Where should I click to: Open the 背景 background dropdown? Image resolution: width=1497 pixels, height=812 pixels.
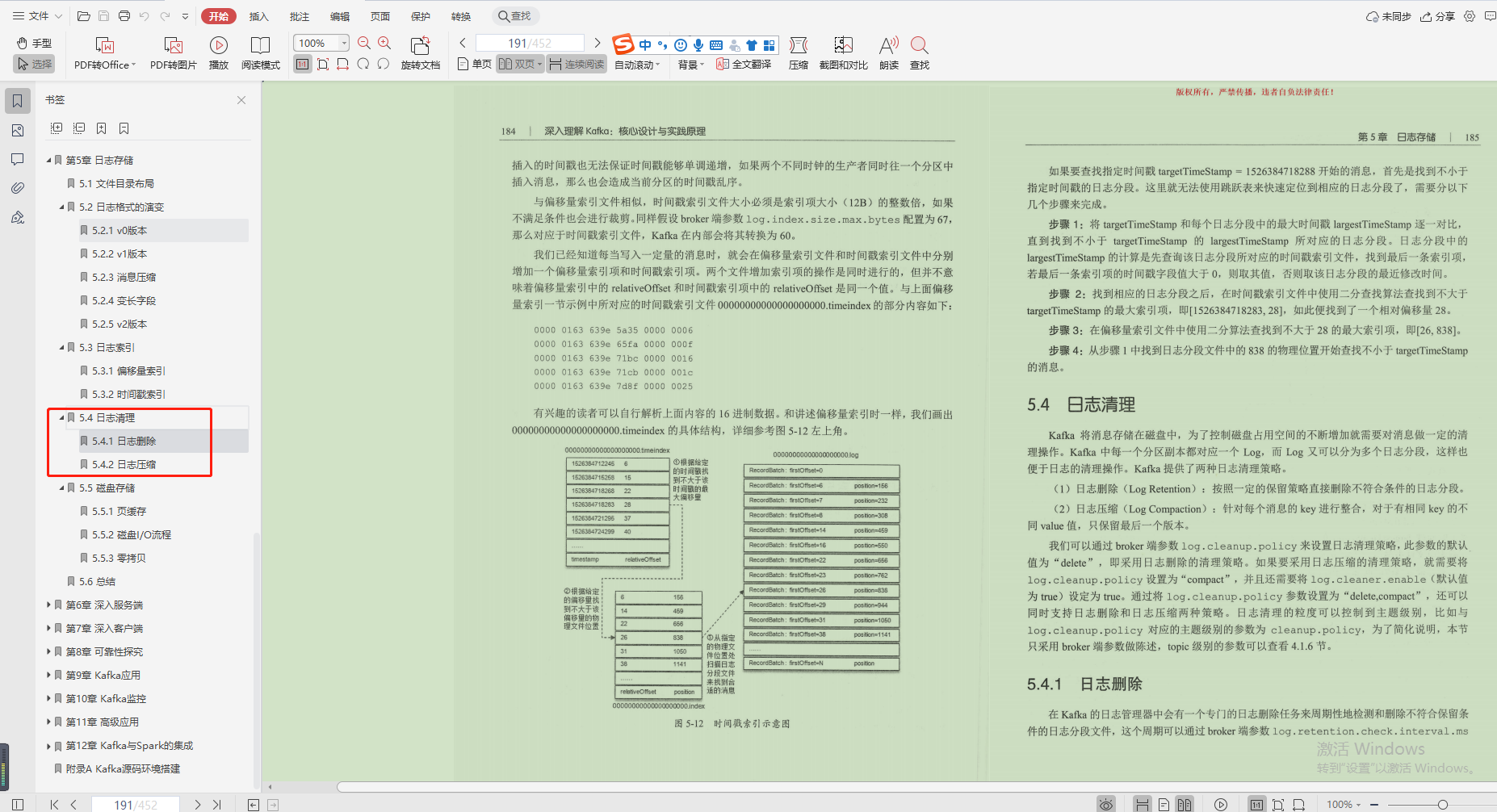click(691, 65)
